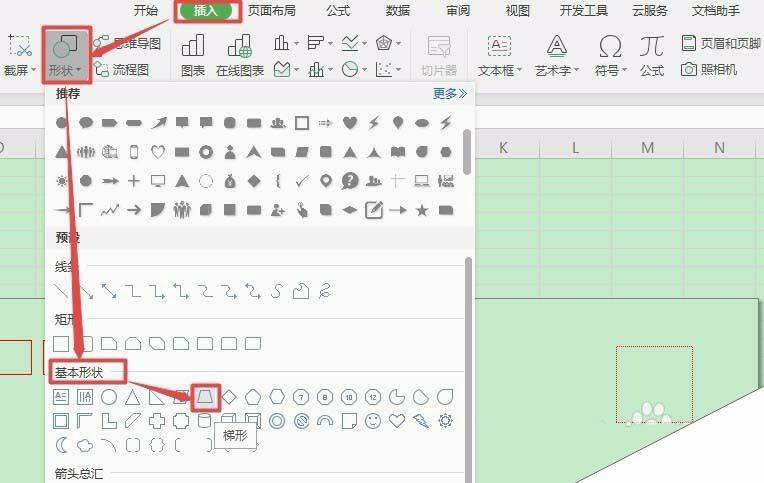Insert an 在线图表 online chart

point(240,55)
